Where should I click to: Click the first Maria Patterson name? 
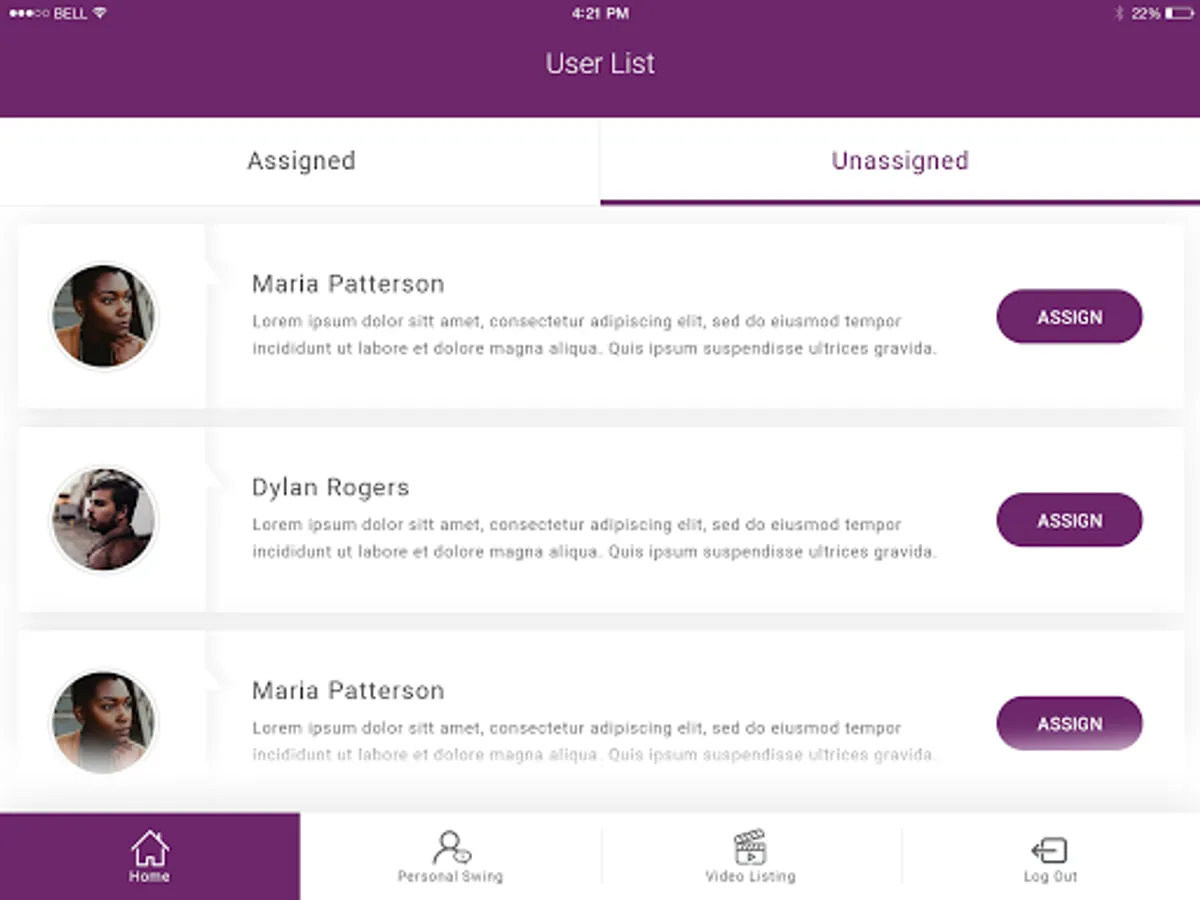pos(348,284)
